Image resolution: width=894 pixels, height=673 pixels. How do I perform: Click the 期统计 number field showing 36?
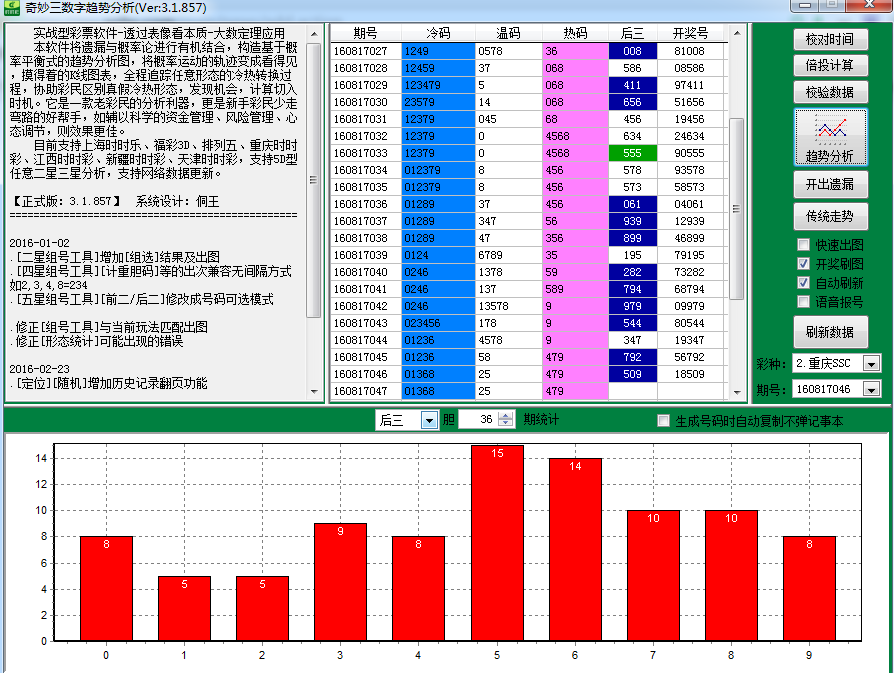coord(478,419)
